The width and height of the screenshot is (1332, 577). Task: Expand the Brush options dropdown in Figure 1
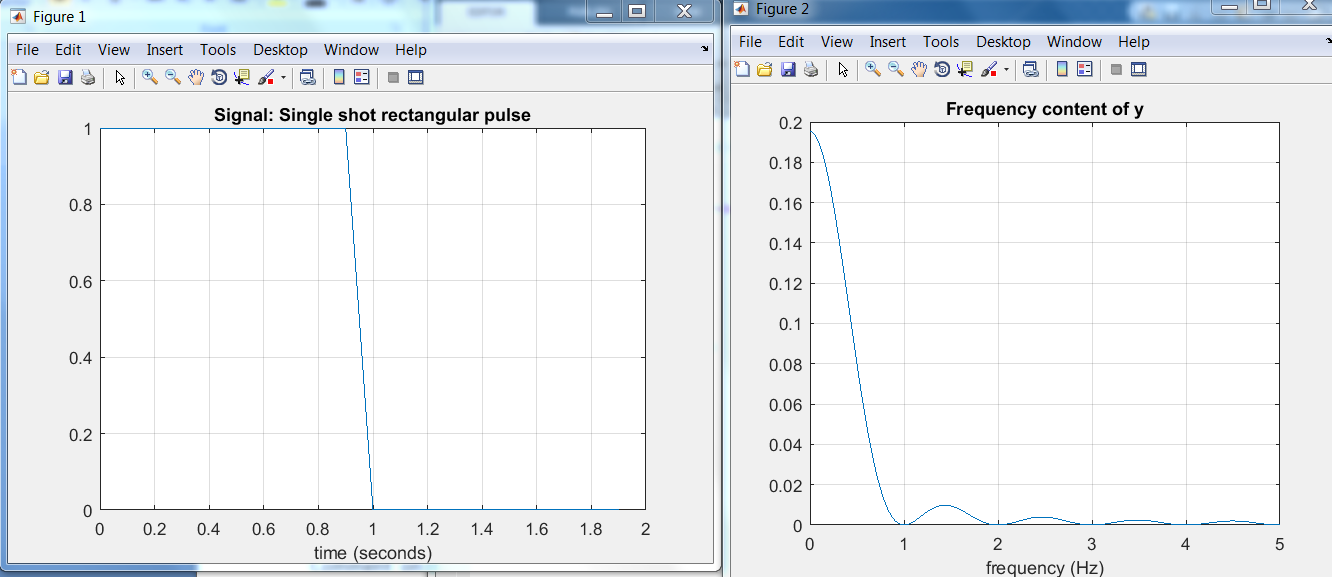(x=283, y=76)
